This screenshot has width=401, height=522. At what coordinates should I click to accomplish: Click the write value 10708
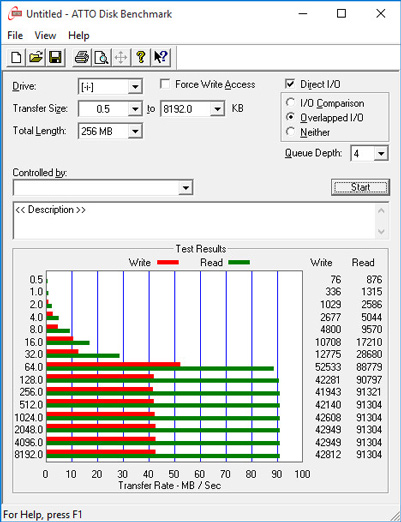coord(328,342)
